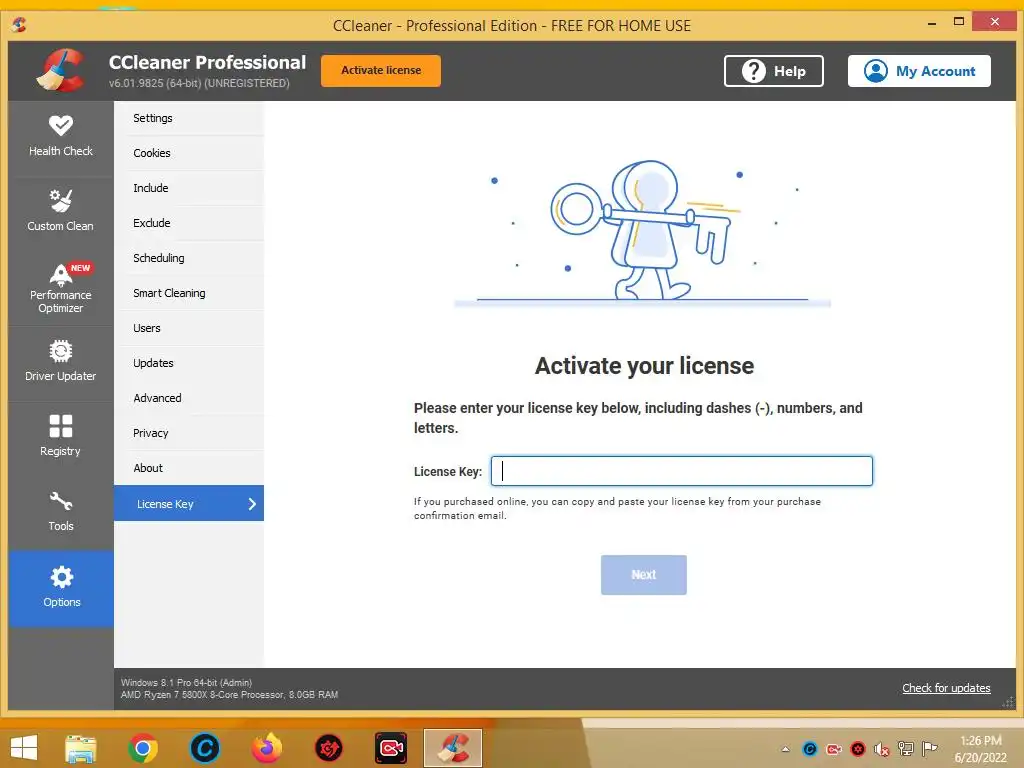Screen dimensions: 1024x768
Task: Open the blue C app on taskbar
Action: (x=204, y=748)
